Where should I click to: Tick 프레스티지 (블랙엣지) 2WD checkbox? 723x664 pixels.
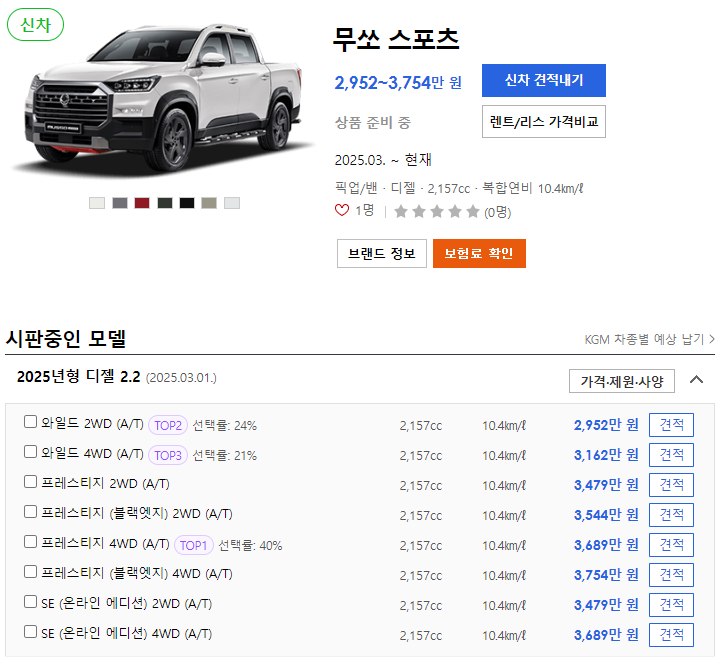tap(30, 512)
